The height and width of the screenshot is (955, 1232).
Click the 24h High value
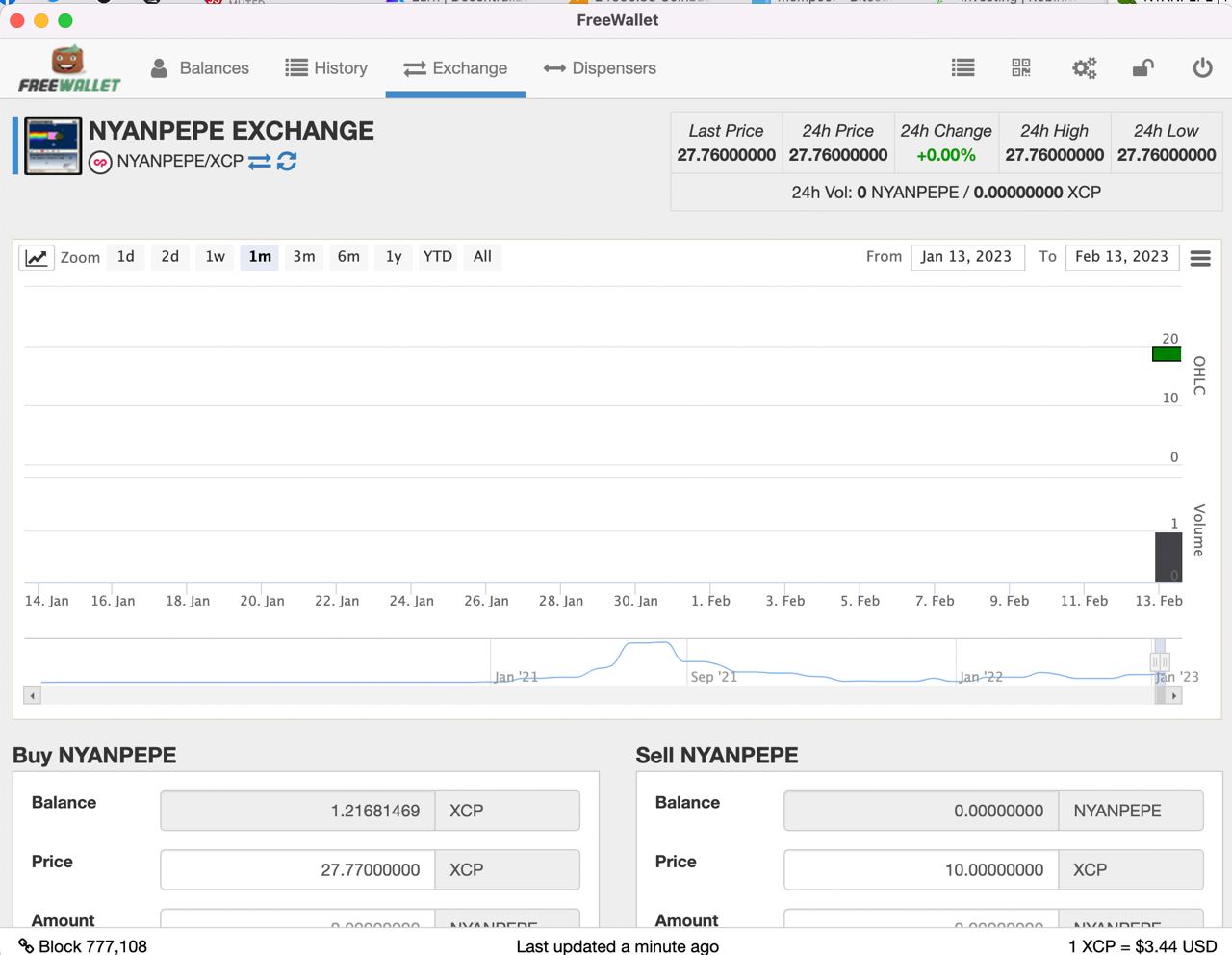click(1055, 155)
